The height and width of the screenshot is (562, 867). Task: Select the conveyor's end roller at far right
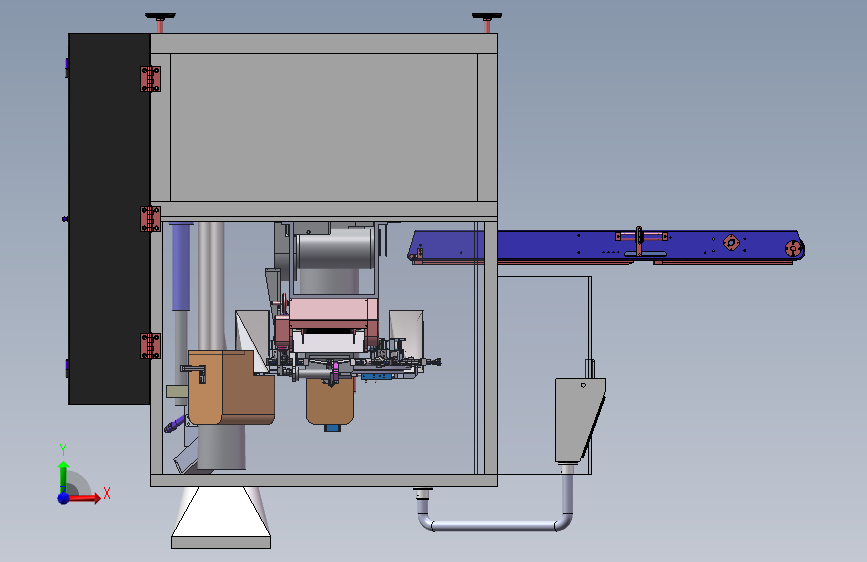coord(793,249)
